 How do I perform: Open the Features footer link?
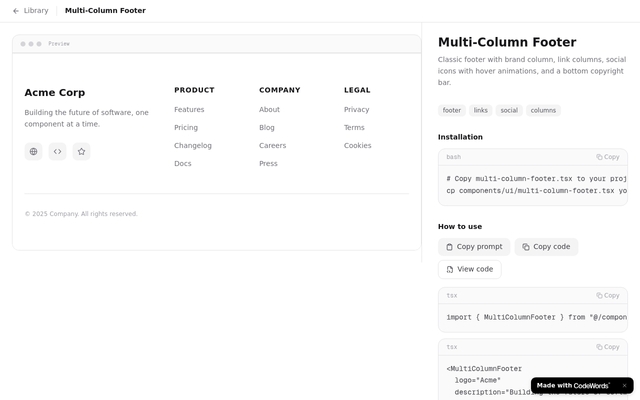[189, 109]
